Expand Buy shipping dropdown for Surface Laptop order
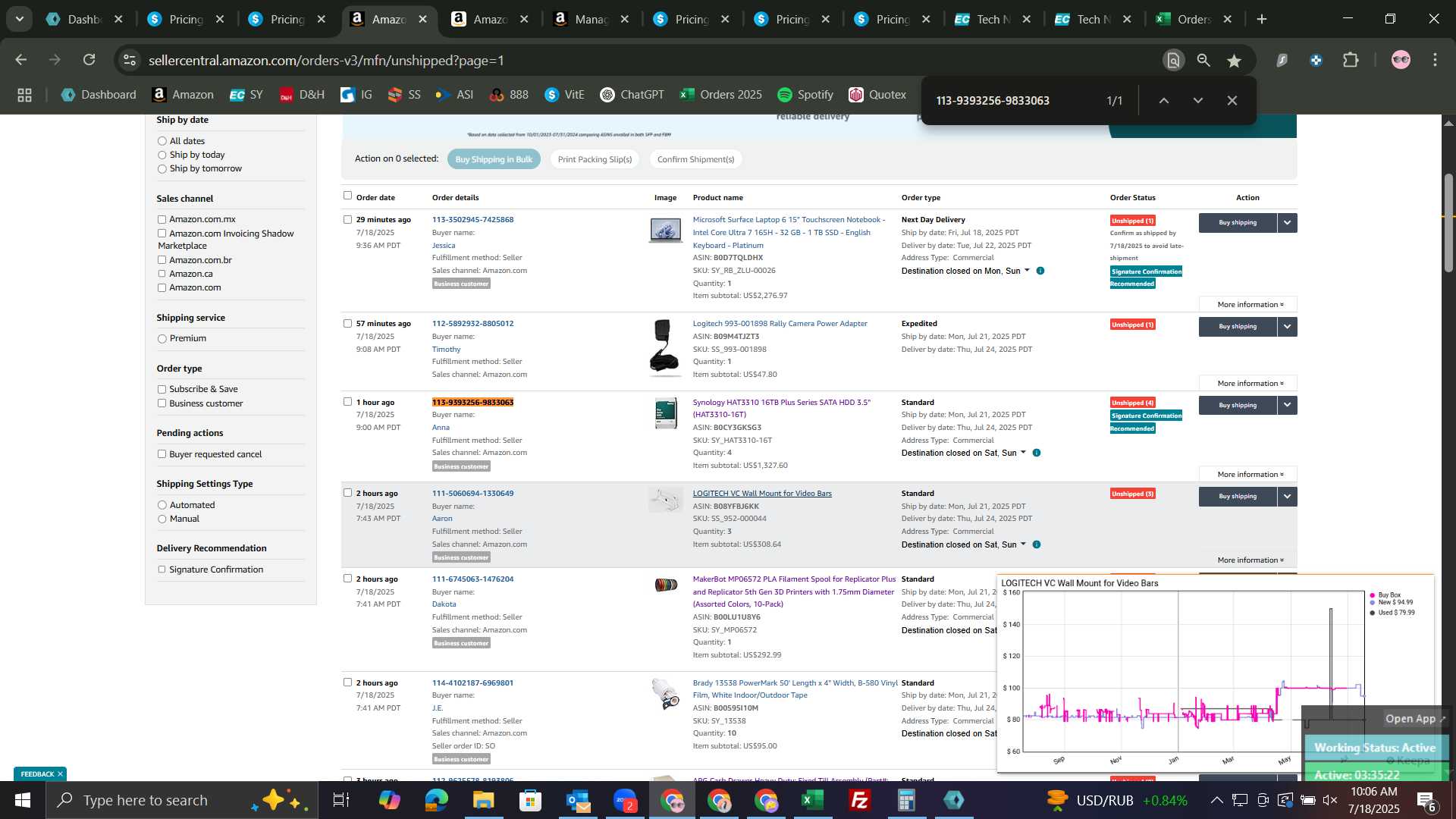1456x819 pixels. coord(1288,223)
